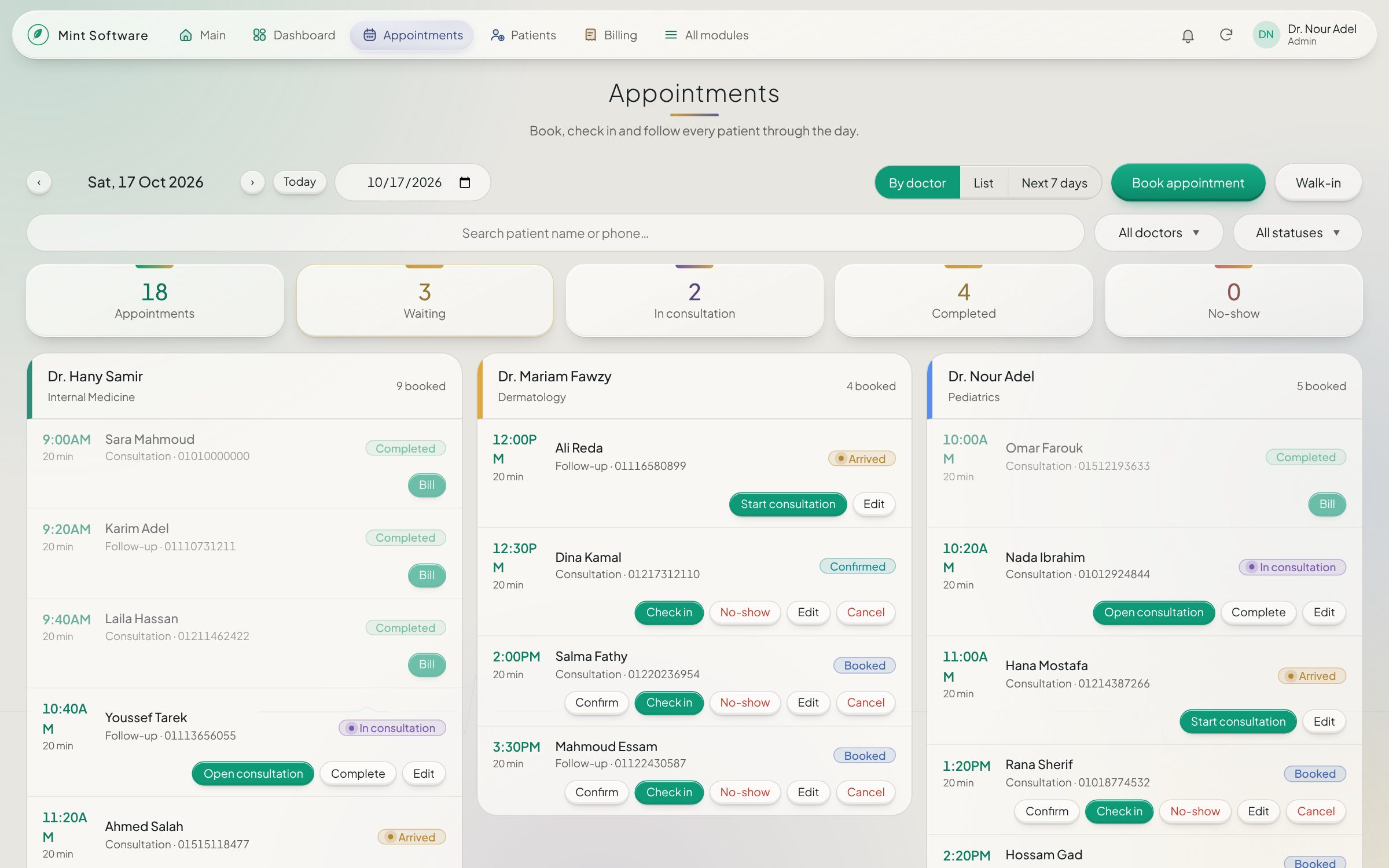Image resolution: width=1389 pixels, height=868 pixels.
Task: Confirm Mahmoud Essam's appointment
Action: point(597,792)
